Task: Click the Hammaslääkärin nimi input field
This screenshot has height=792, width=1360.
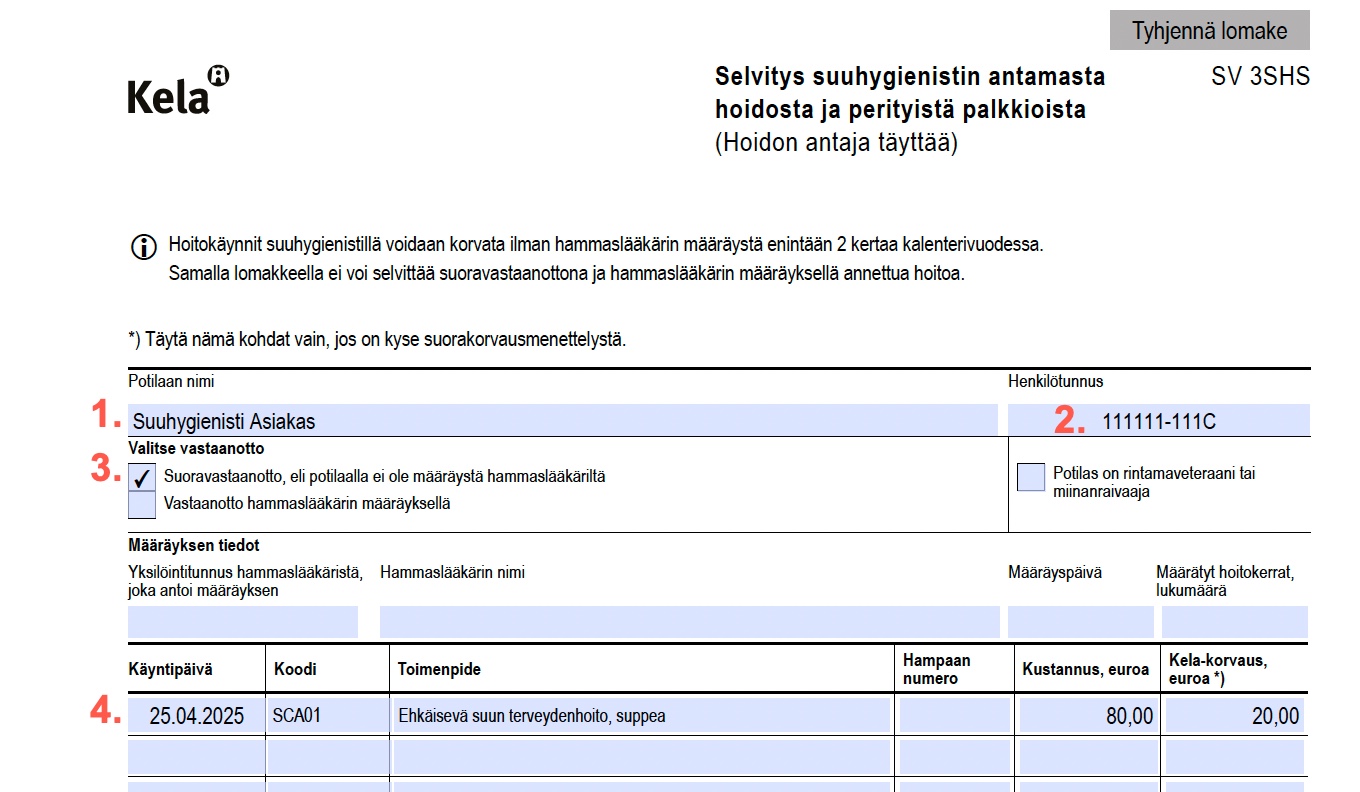Action: (688, 622)
